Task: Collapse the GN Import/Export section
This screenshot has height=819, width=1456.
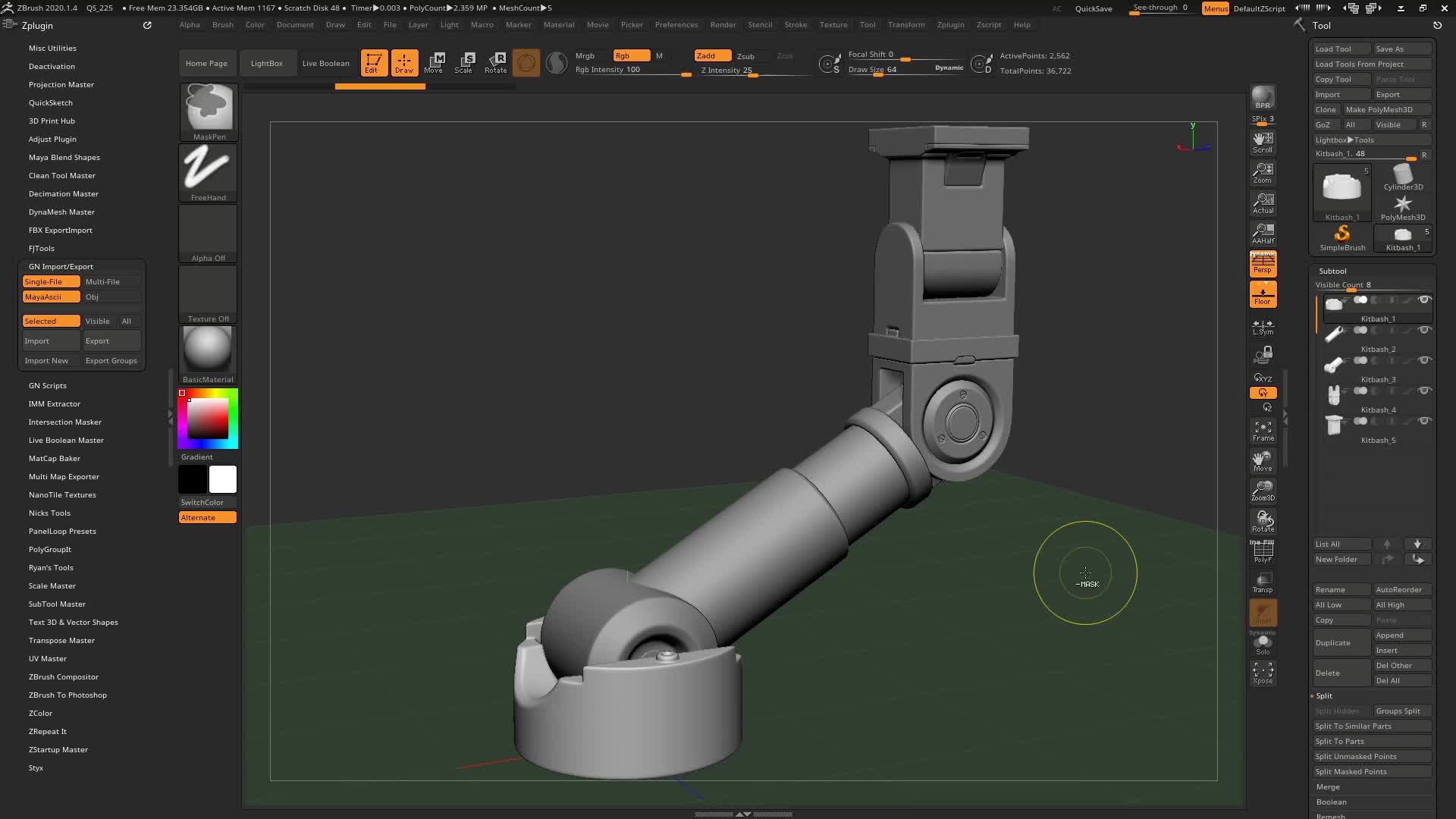Action: coord(61,266)
